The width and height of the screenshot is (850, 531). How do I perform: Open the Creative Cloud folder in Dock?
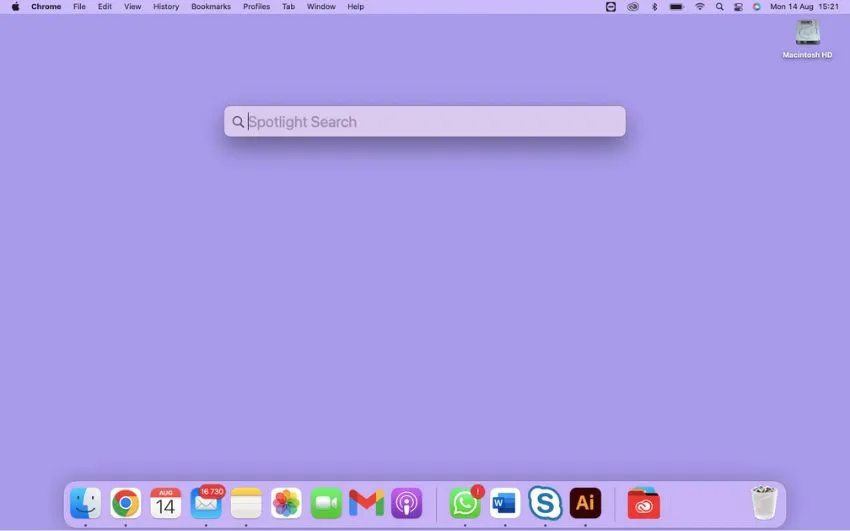point(644,503)
